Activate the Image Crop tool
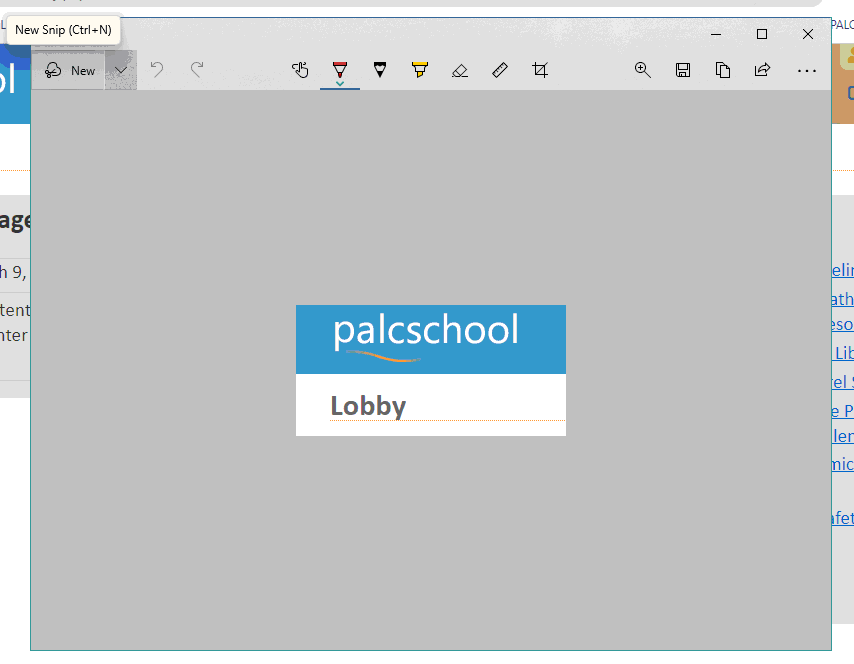Screen dimensions: 854x664 (x=540, y=70)
